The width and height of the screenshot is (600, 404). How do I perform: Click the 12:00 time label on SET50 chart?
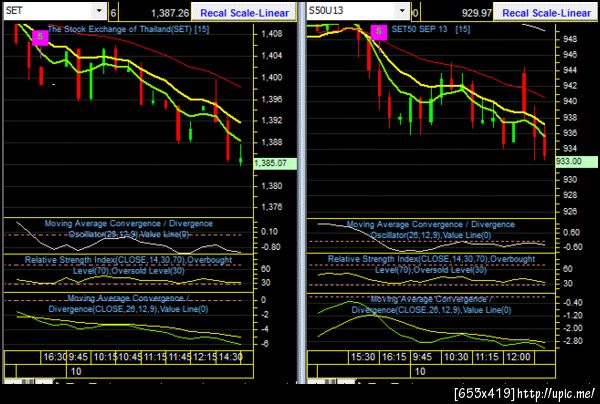tap(518, 357)
